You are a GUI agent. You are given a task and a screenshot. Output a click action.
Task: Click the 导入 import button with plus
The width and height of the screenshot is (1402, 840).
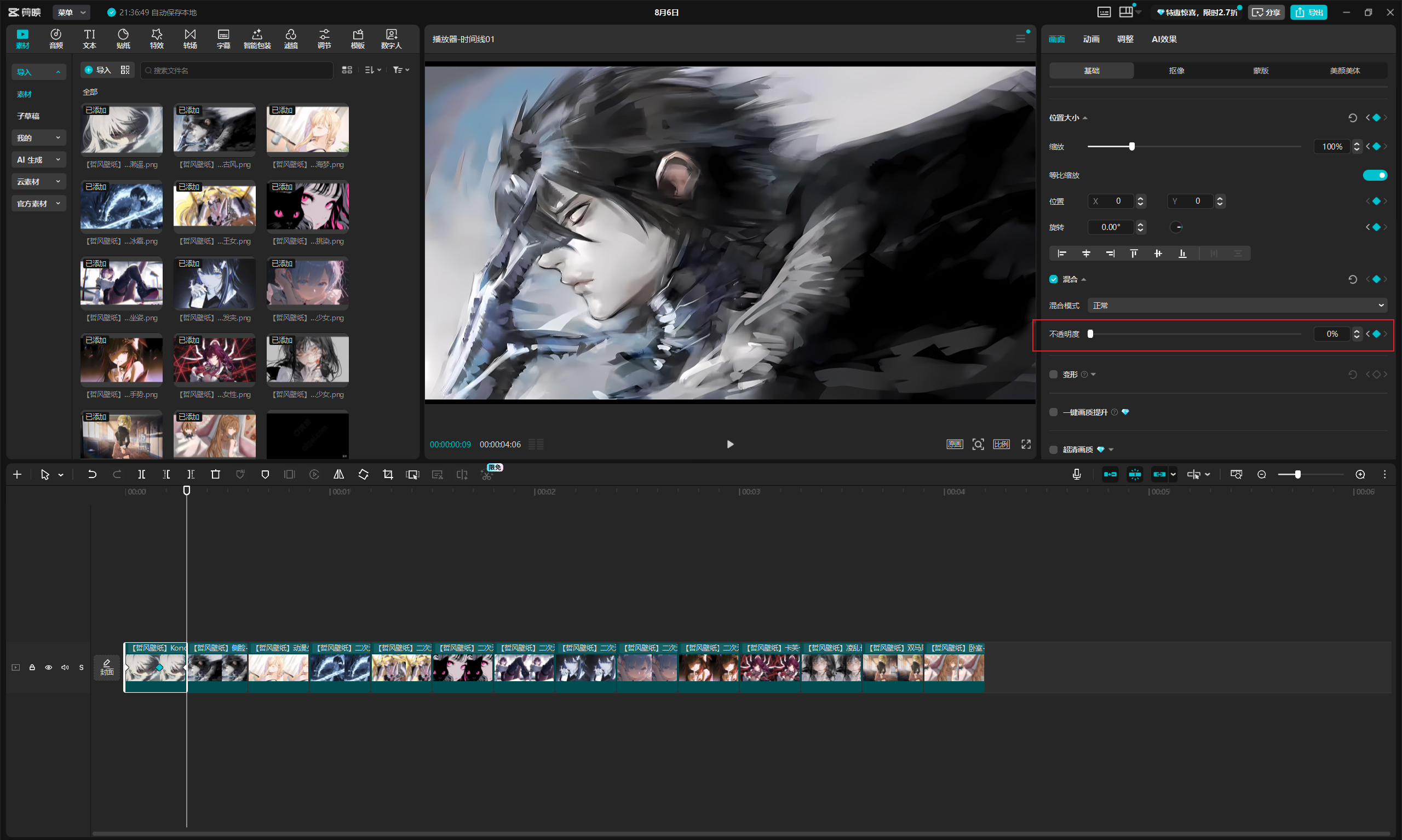coord(97,70)
